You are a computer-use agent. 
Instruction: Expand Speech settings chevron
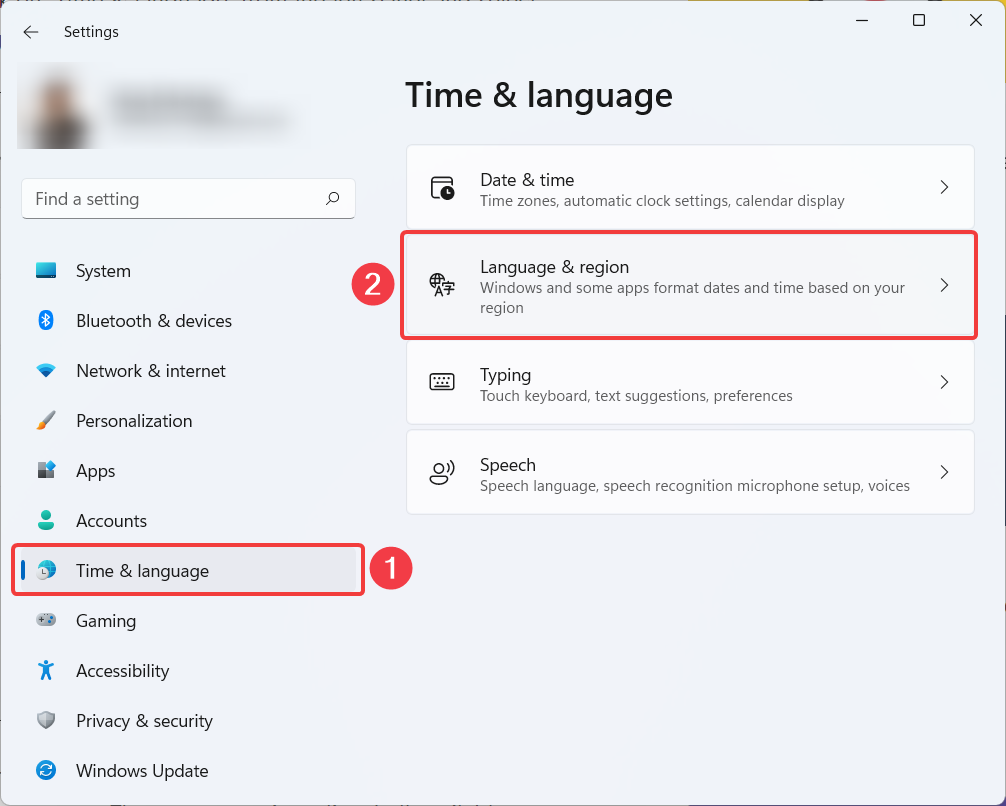pyautogui.click(x=944, y=472)
